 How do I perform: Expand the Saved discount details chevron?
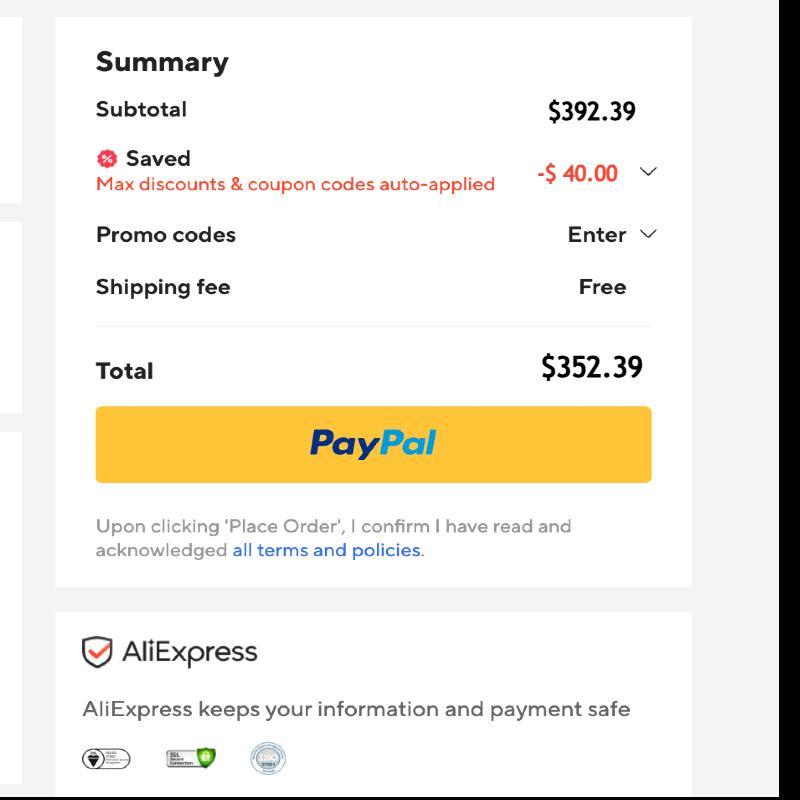(x=648, y=171)
